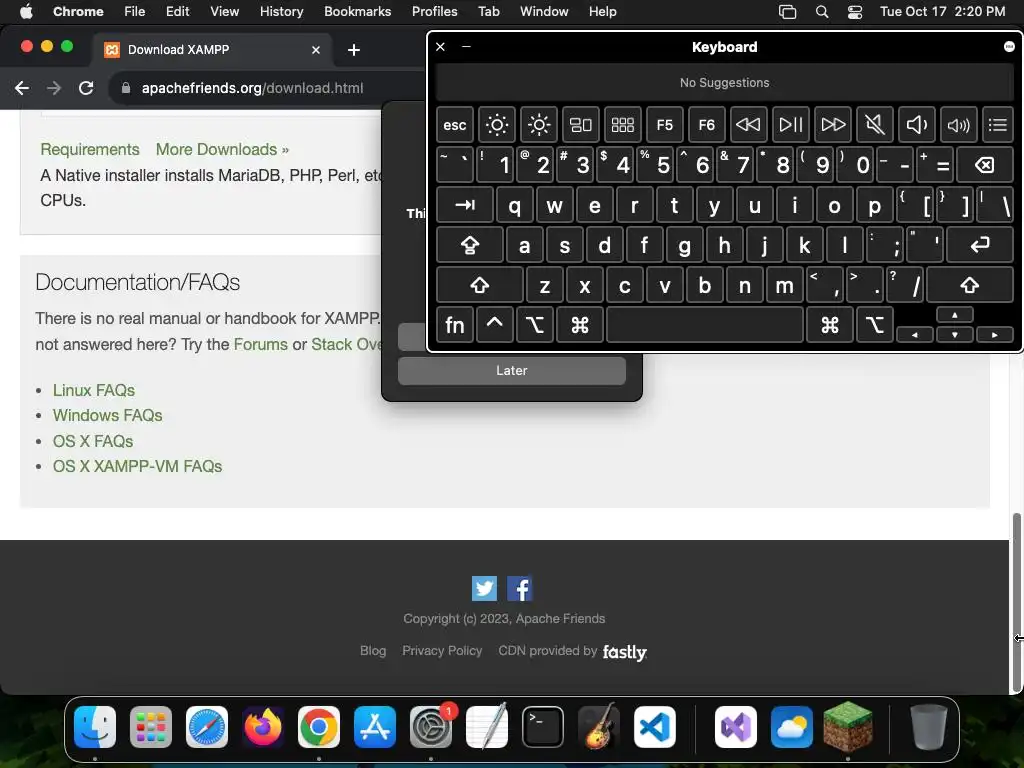The height and width of the screenshot is (768, 1024).
Task: Tap the spacebar on virtual keyboard
Action: 705,325
